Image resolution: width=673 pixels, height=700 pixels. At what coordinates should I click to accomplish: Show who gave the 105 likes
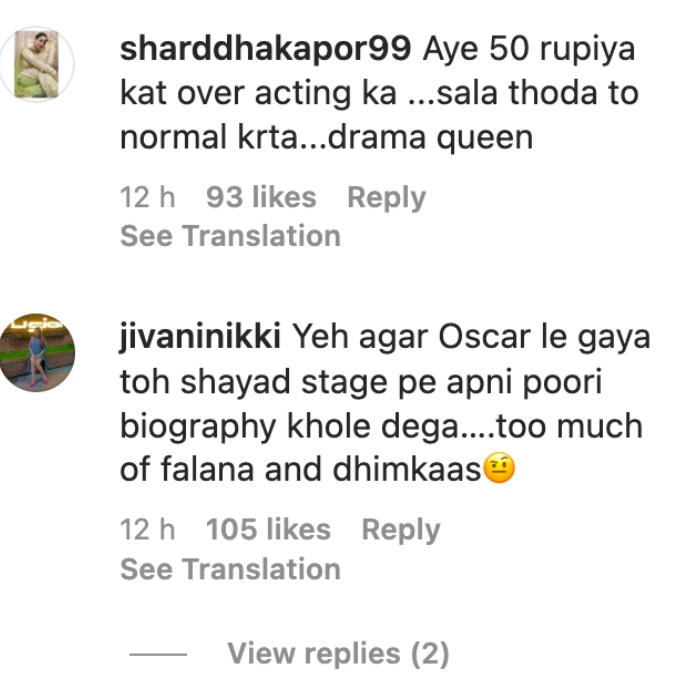click(268, 529)
